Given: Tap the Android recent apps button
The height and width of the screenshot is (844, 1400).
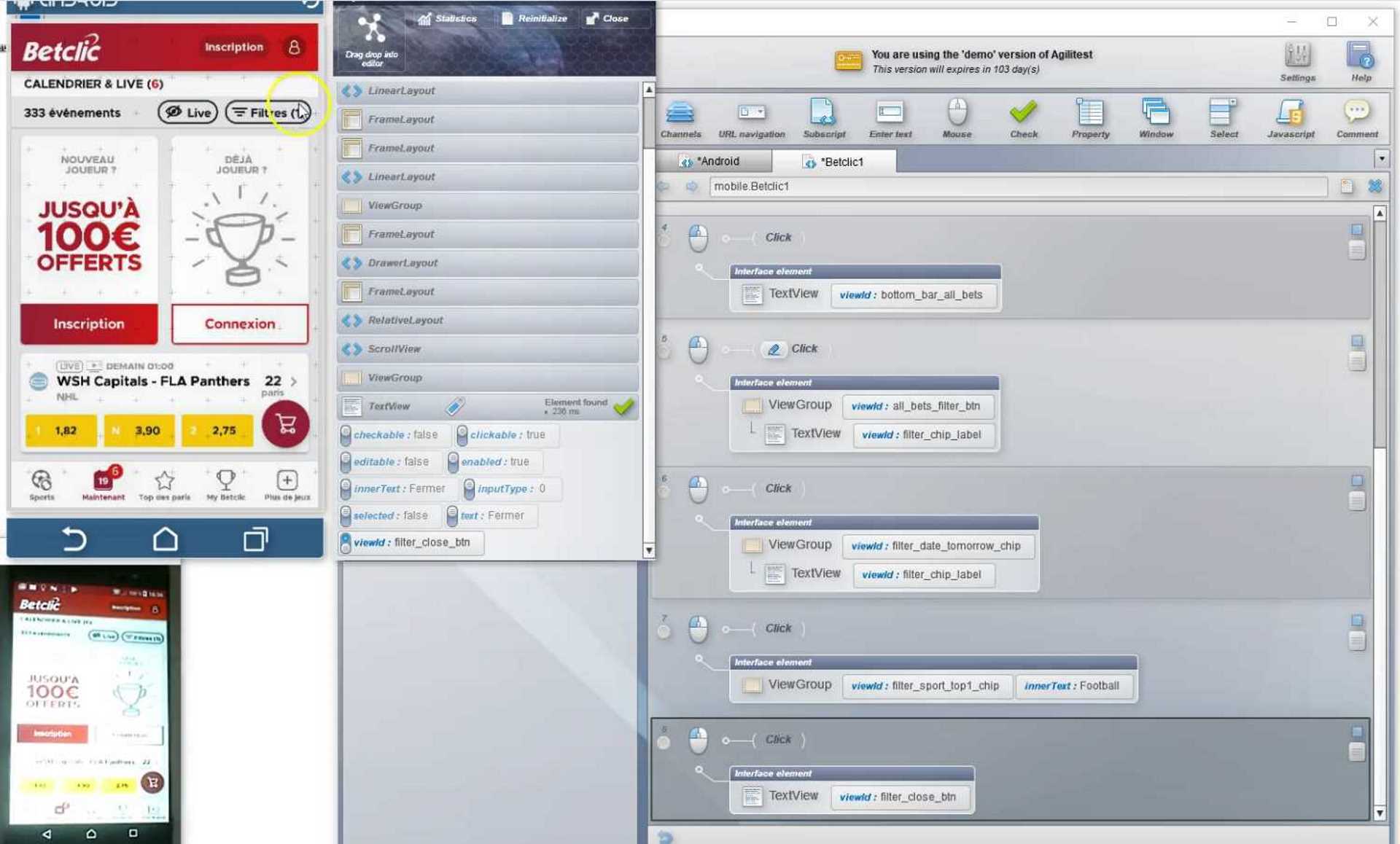Looking at the screenshot, I should click(x=255, y=539).
